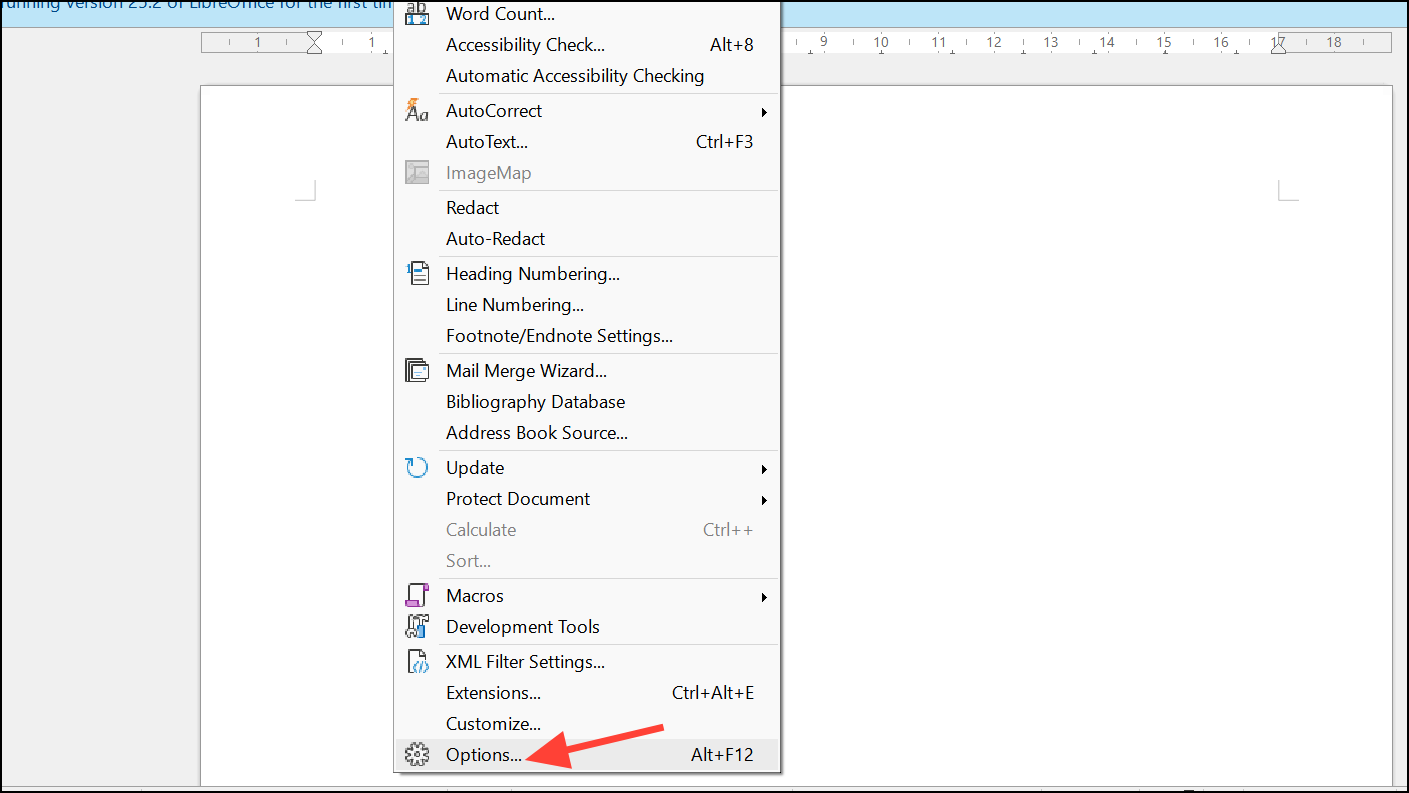Launch Accessibility Check
This screenshot has width=1409, height=793.
(x=524, y=44)
